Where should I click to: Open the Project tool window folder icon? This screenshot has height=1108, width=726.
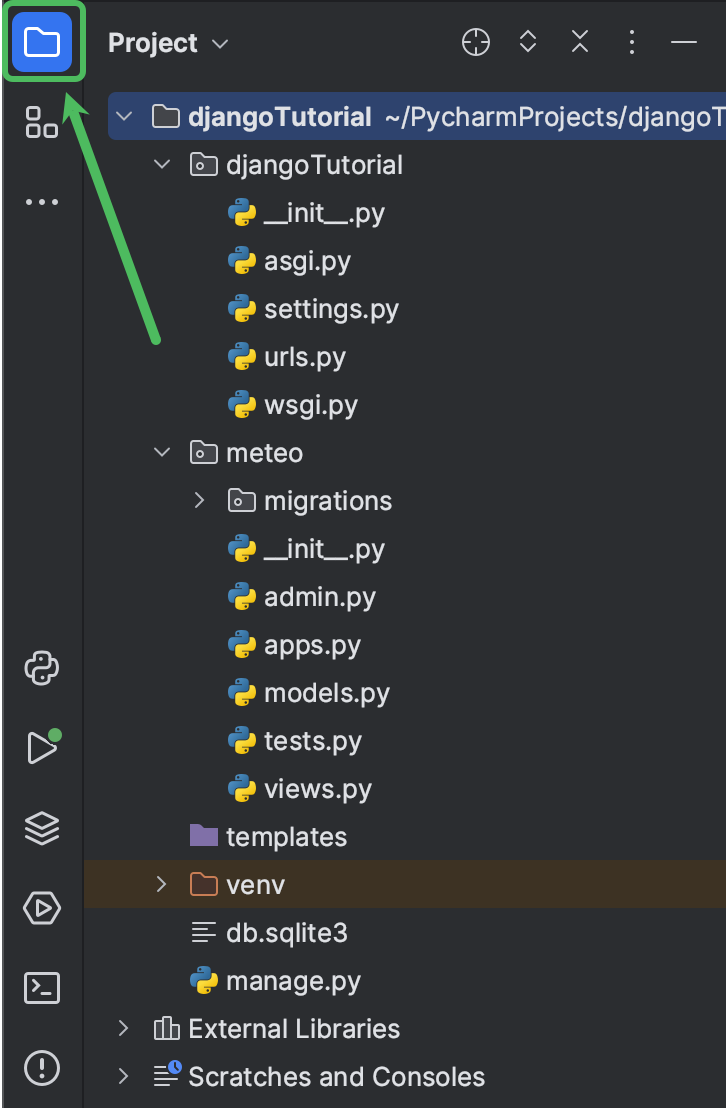click(41, 41)
